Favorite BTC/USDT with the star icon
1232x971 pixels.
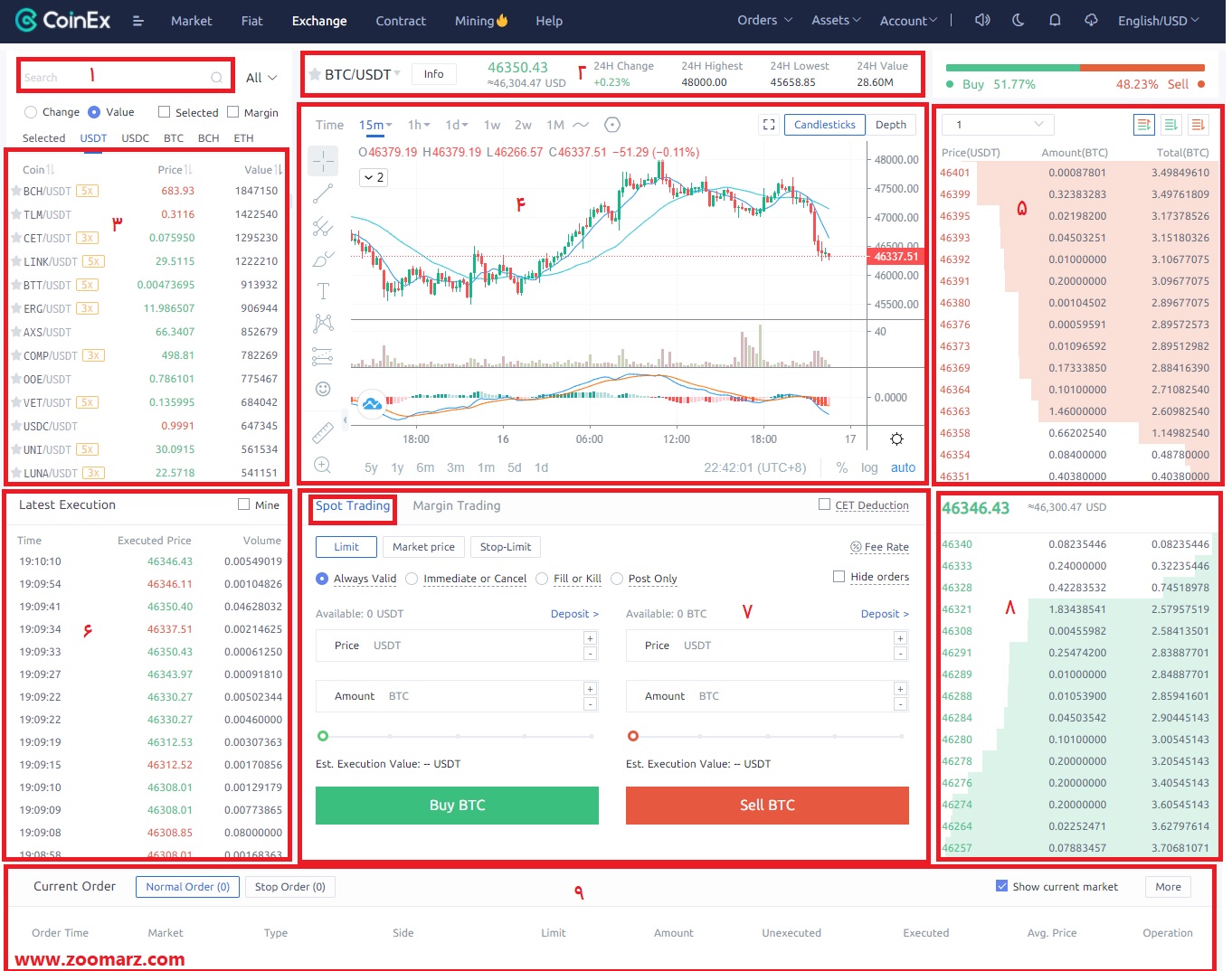coord(314,74)
